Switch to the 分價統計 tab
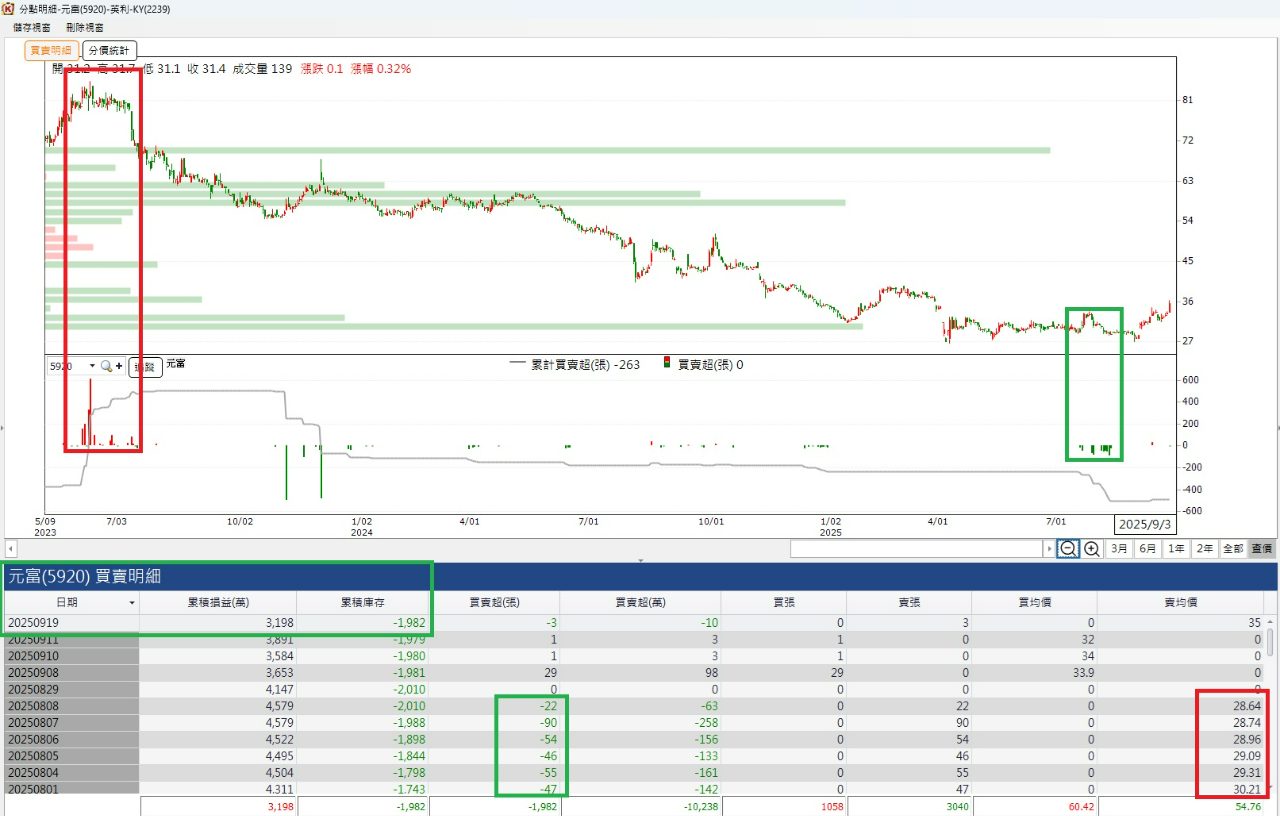The width and height of the screenshot is (1280, 816). click(x=109, y=50)
